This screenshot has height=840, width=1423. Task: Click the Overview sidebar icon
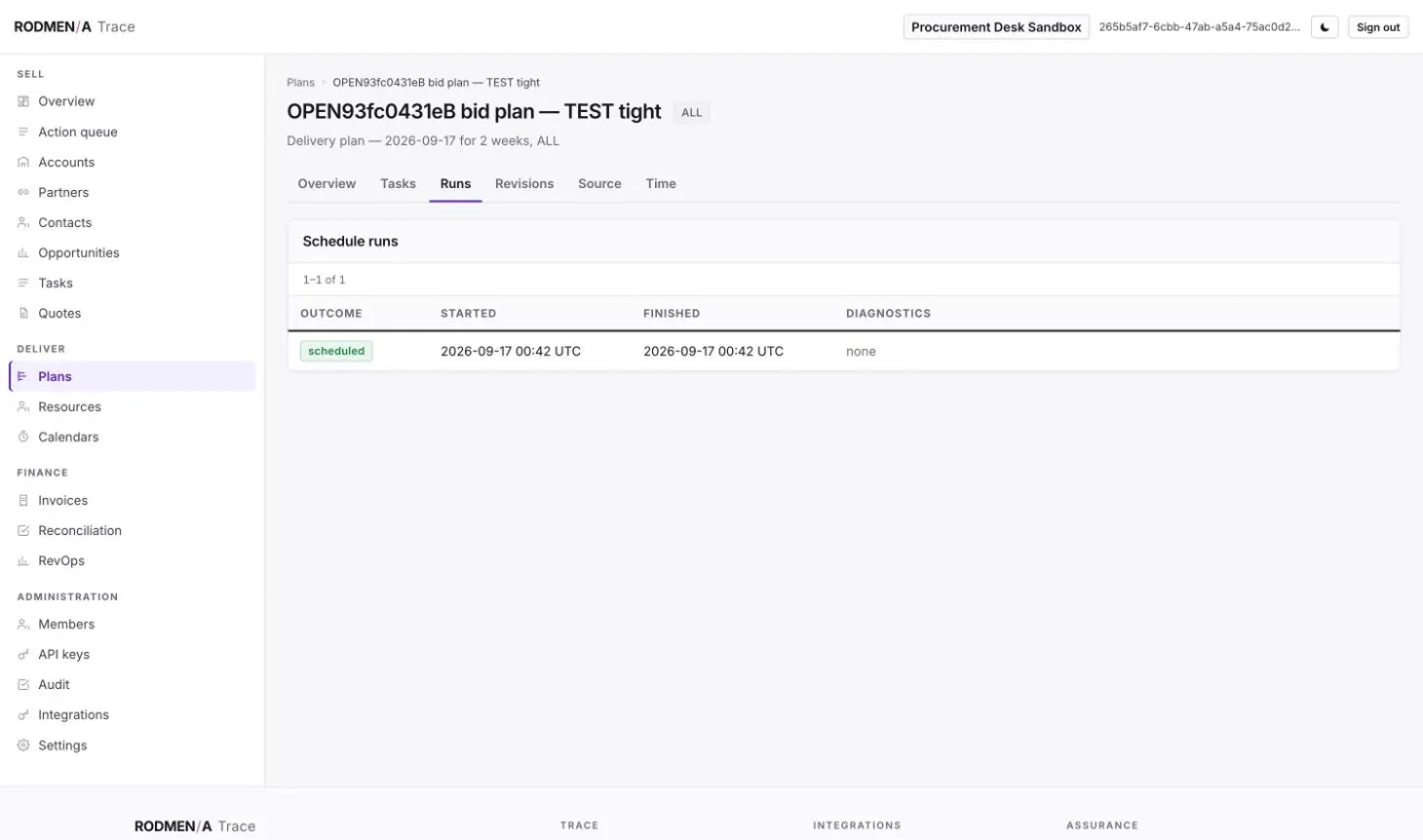click(23, 101)
